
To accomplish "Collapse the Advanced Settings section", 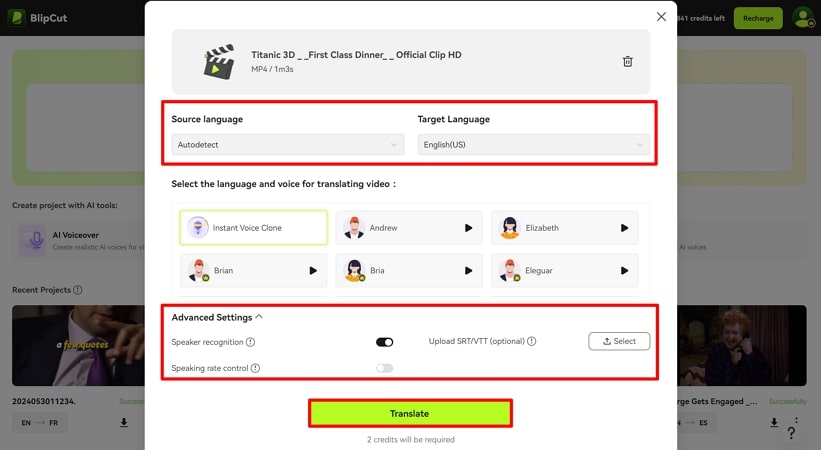I will (x=217, y=317).
